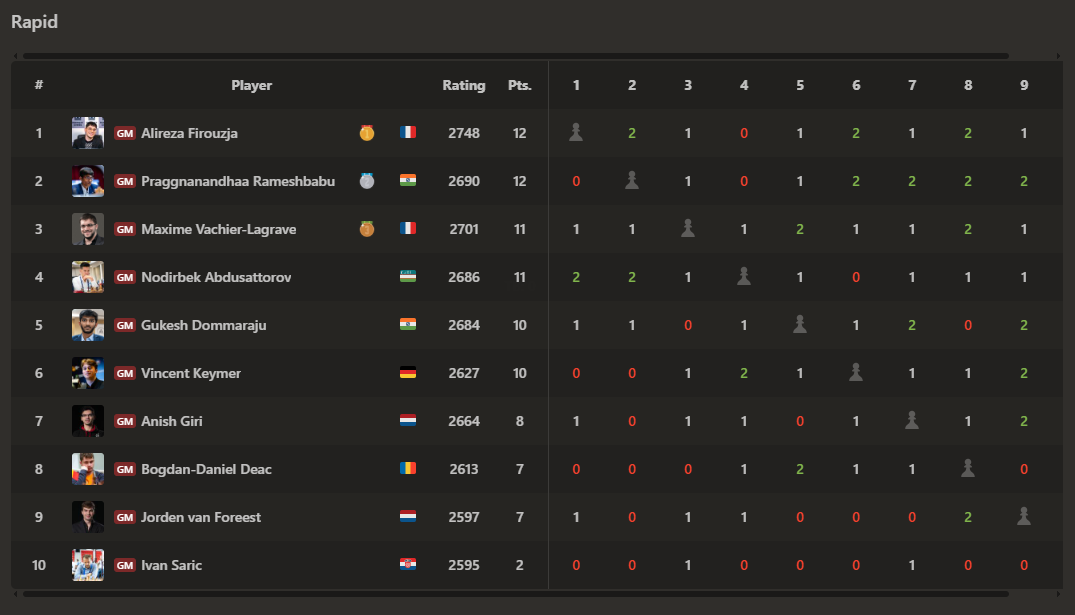Click the bottom scrollbar's right arrow
The image size is (1075, 615).
1058,594
